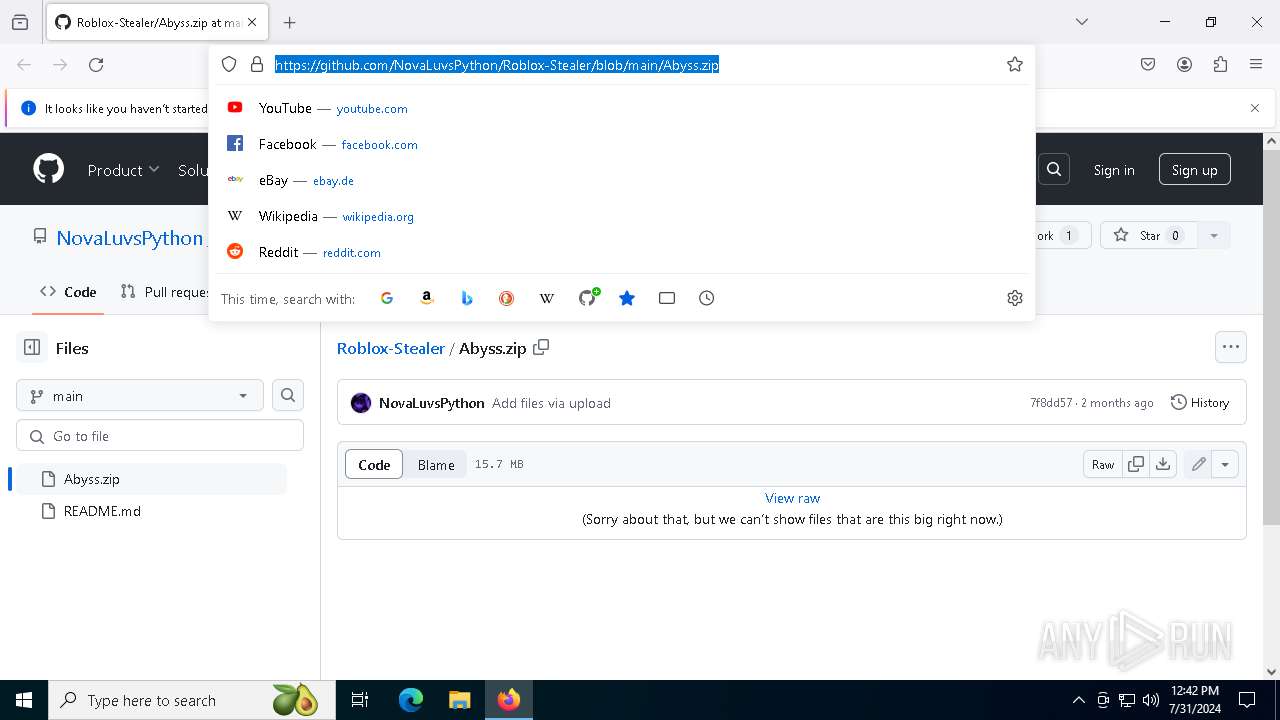Edit file with pencil icon
Screen dimensions: 1280x720
pyautogui.click(x=1198, y=464)
